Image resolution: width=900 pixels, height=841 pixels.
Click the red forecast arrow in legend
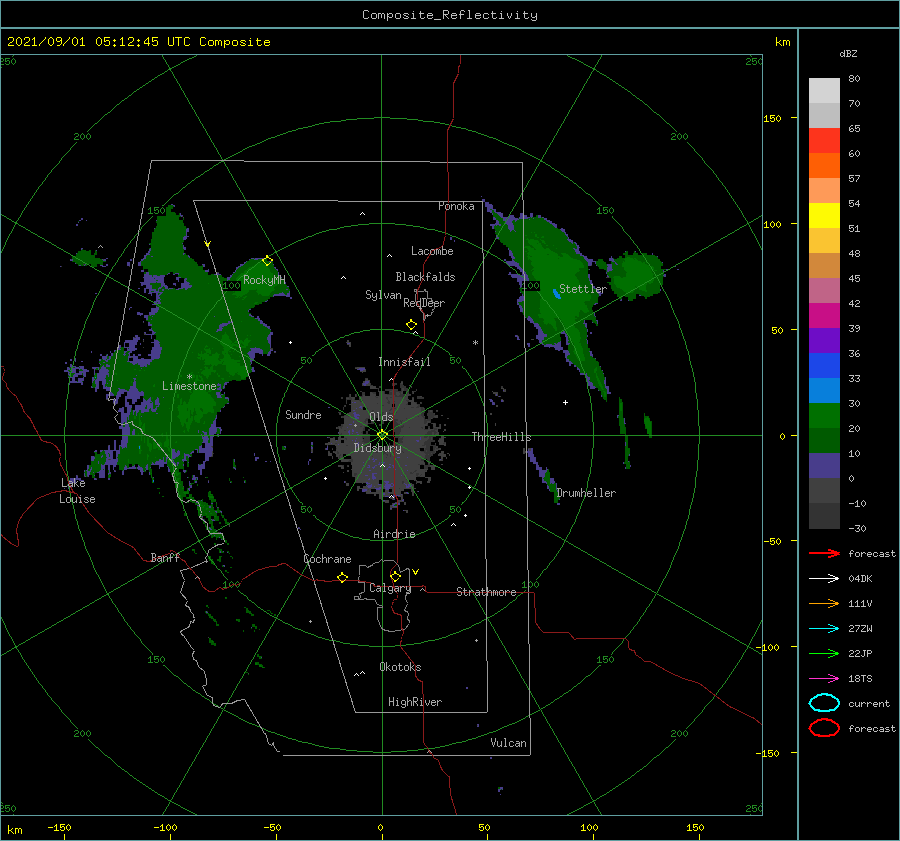824,553
